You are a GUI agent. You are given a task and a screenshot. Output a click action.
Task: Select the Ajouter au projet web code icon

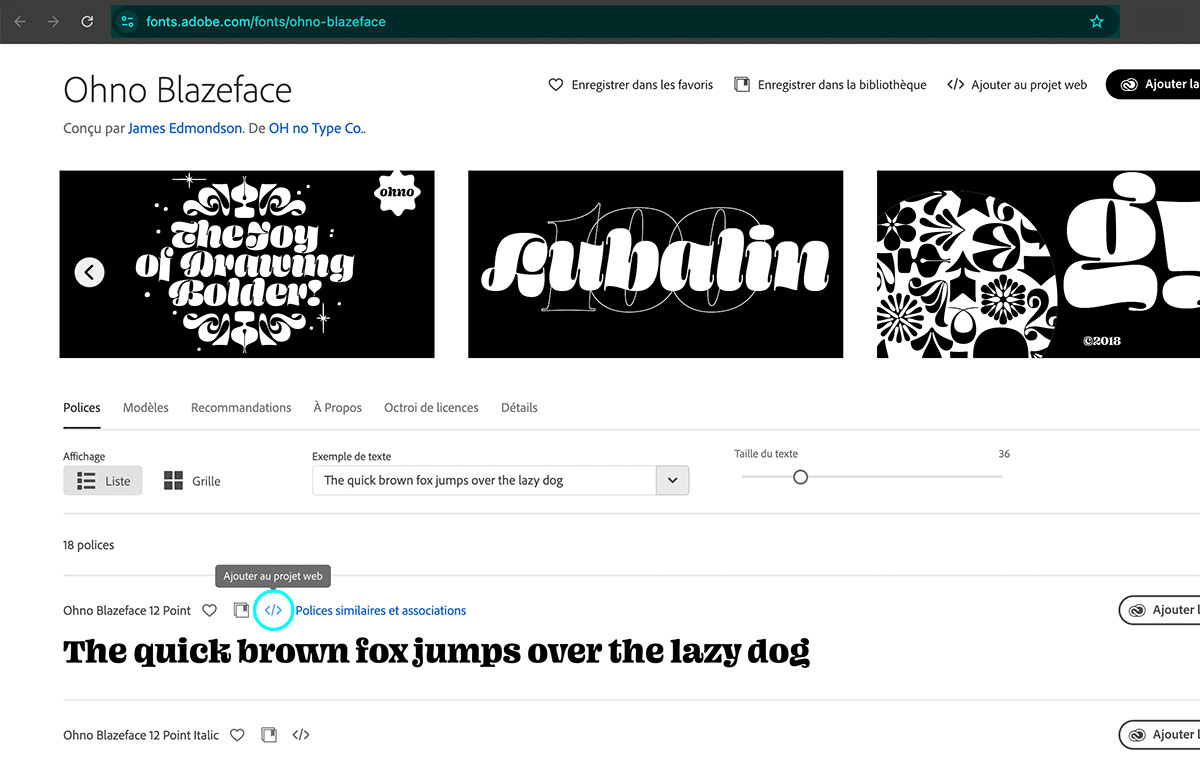(x=957, y=85)
